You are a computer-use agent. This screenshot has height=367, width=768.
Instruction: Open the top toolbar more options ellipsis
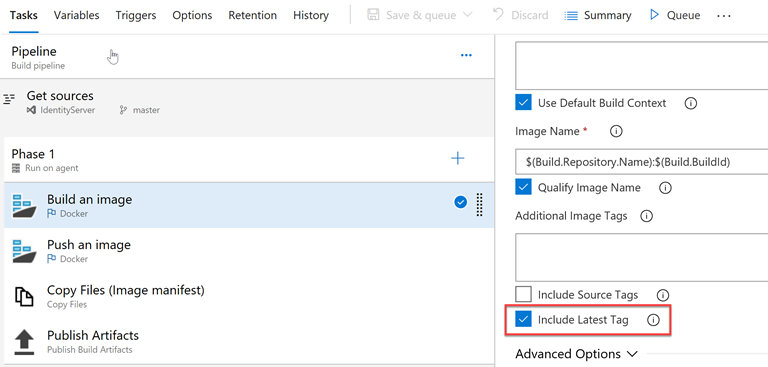(x=723, y=16)
